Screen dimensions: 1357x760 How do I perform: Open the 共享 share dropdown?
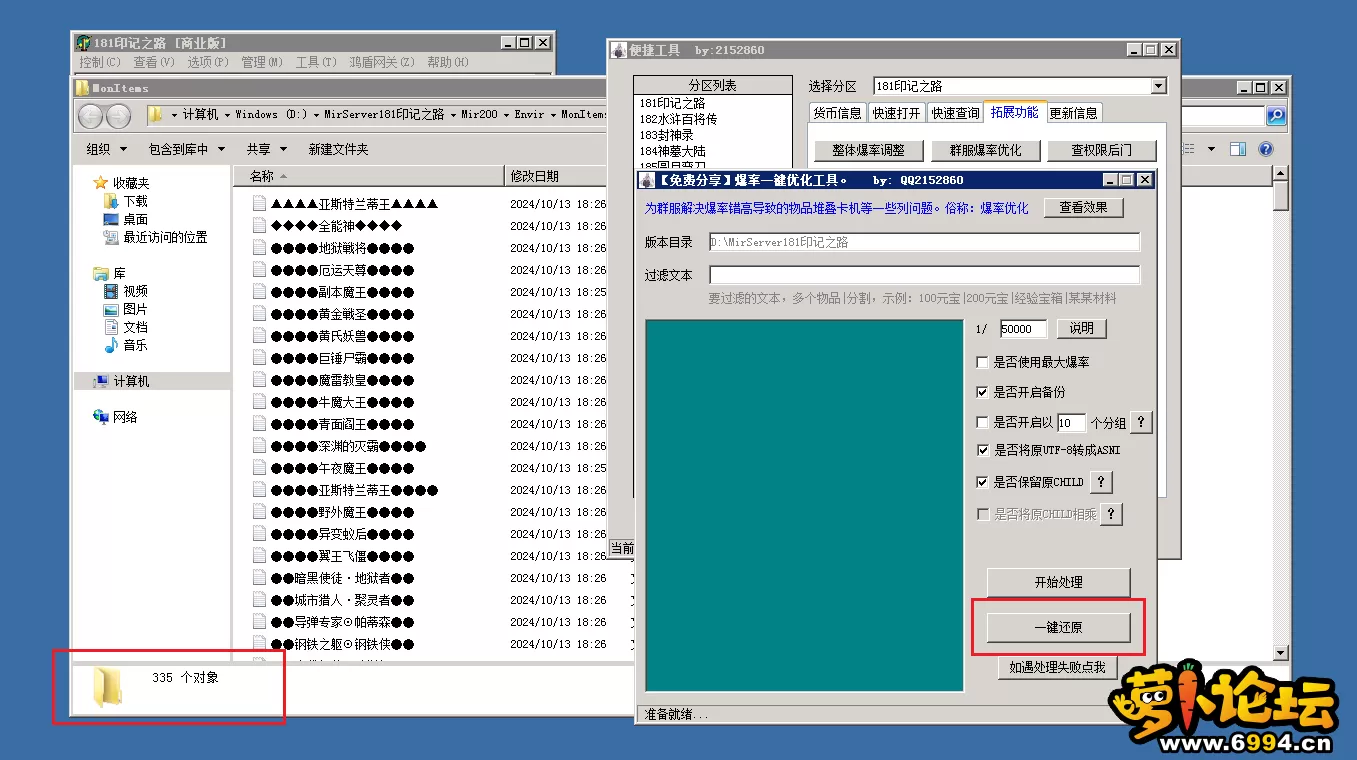tap(267, 149)
